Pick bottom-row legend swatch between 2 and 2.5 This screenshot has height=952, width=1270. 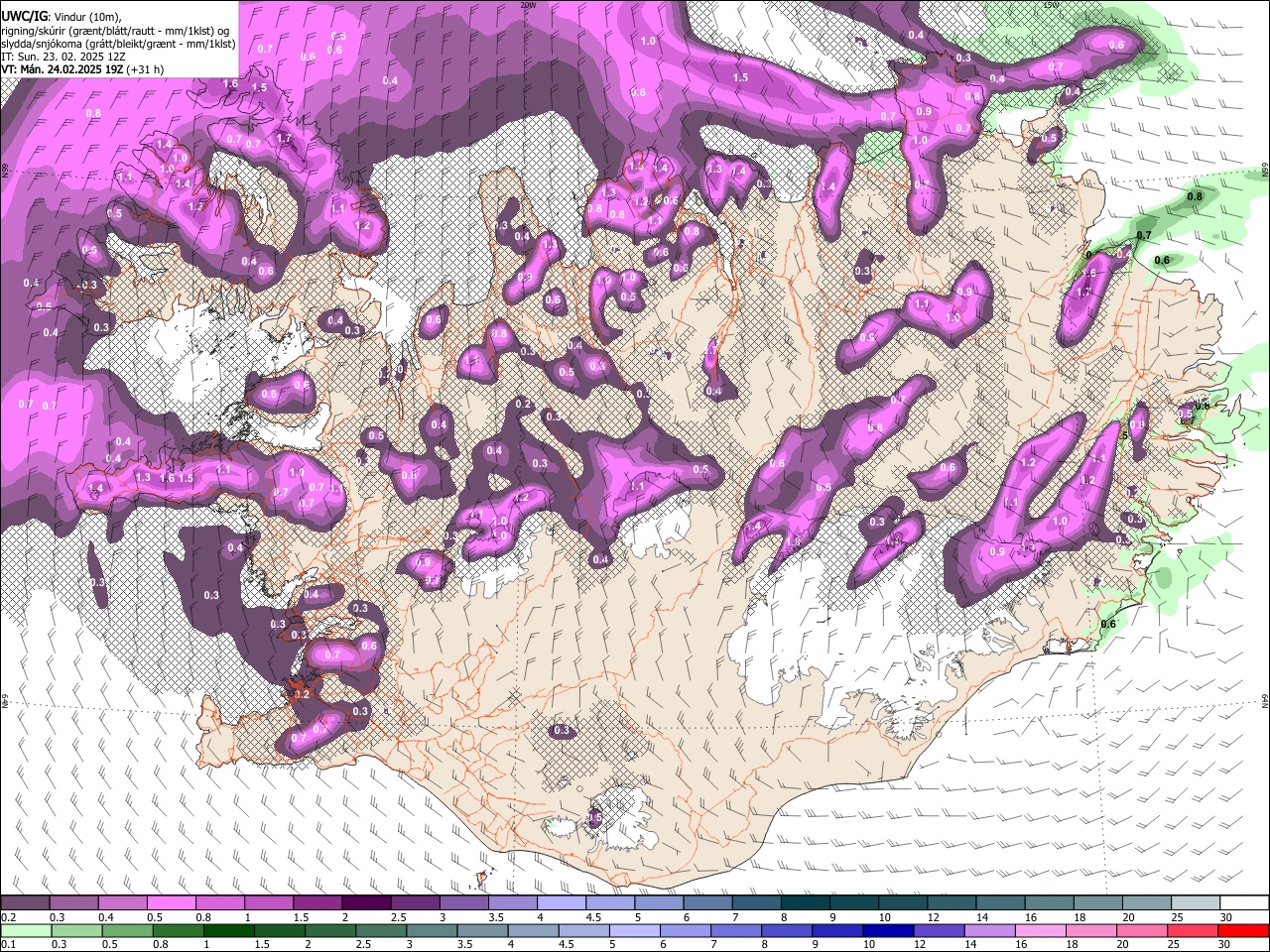click(x=328, y=931)
